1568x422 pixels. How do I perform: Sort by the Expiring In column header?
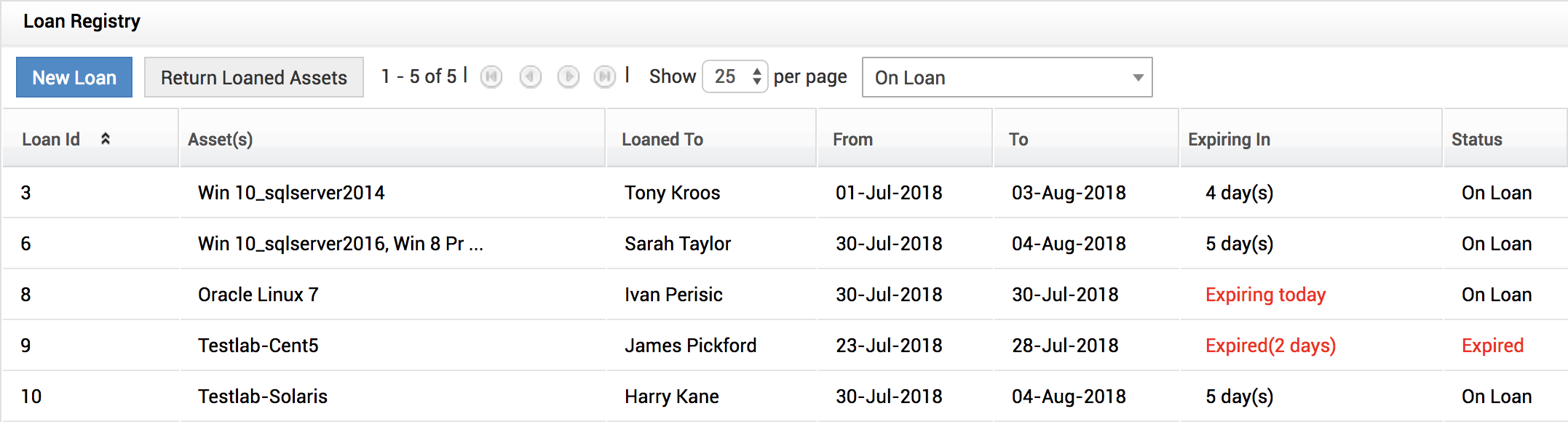coord(1229,139)
